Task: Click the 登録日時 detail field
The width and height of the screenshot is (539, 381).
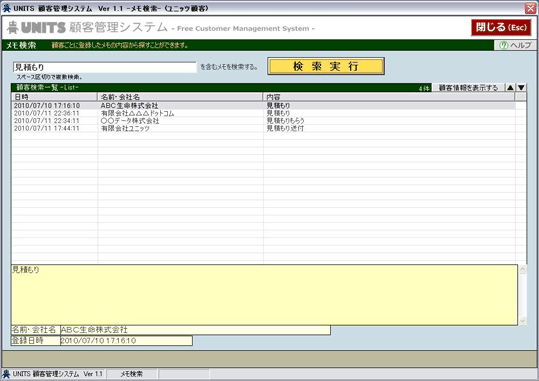Action: (x=126, y=341)
